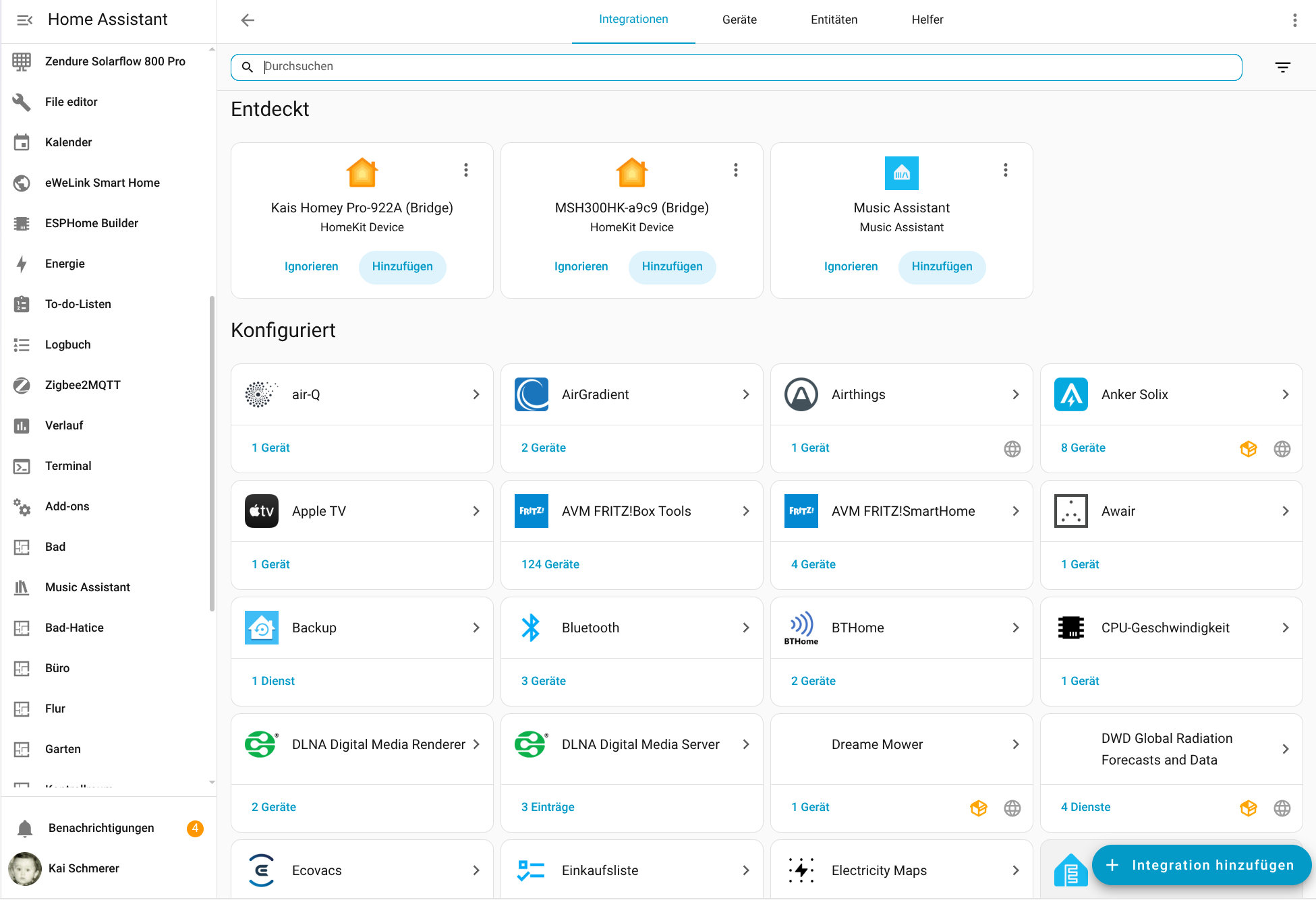The image size is (1316, 900).
Task: Open 3 Einträge link of DLNA Media Server
Action: (x=548, y=807)
